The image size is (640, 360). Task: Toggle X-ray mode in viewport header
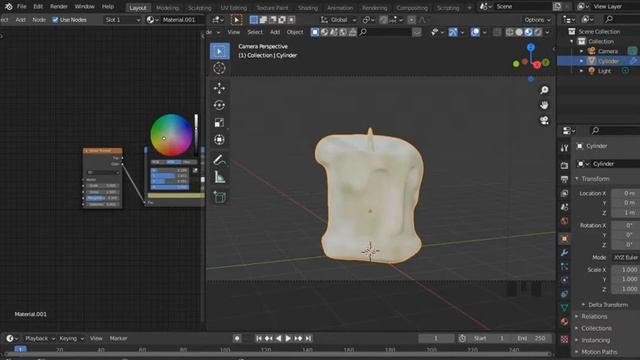click(x=497, y=32)
